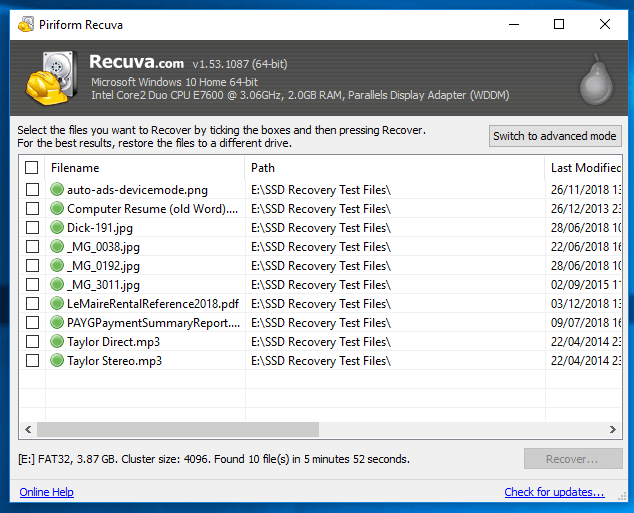Sort by the Path column header
634x513 pixels.
coord(395,168)
